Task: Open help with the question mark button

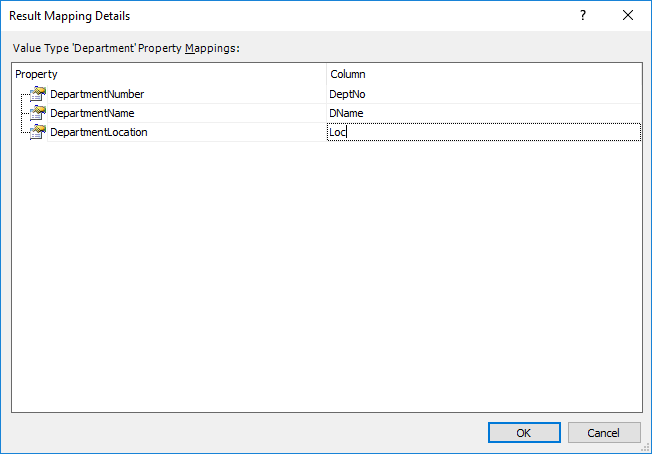Action: coord(583,15)
